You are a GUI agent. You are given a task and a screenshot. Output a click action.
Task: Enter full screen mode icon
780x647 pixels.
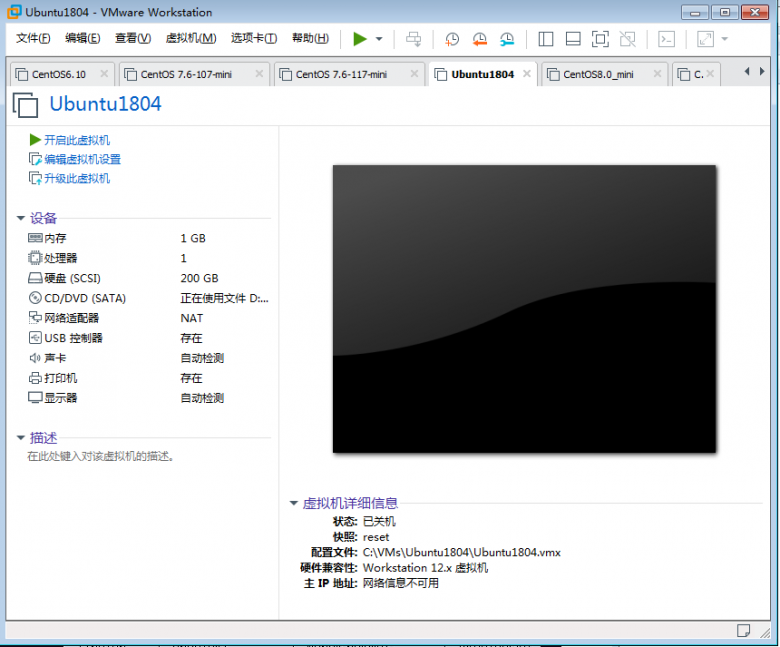pos(600,39)
